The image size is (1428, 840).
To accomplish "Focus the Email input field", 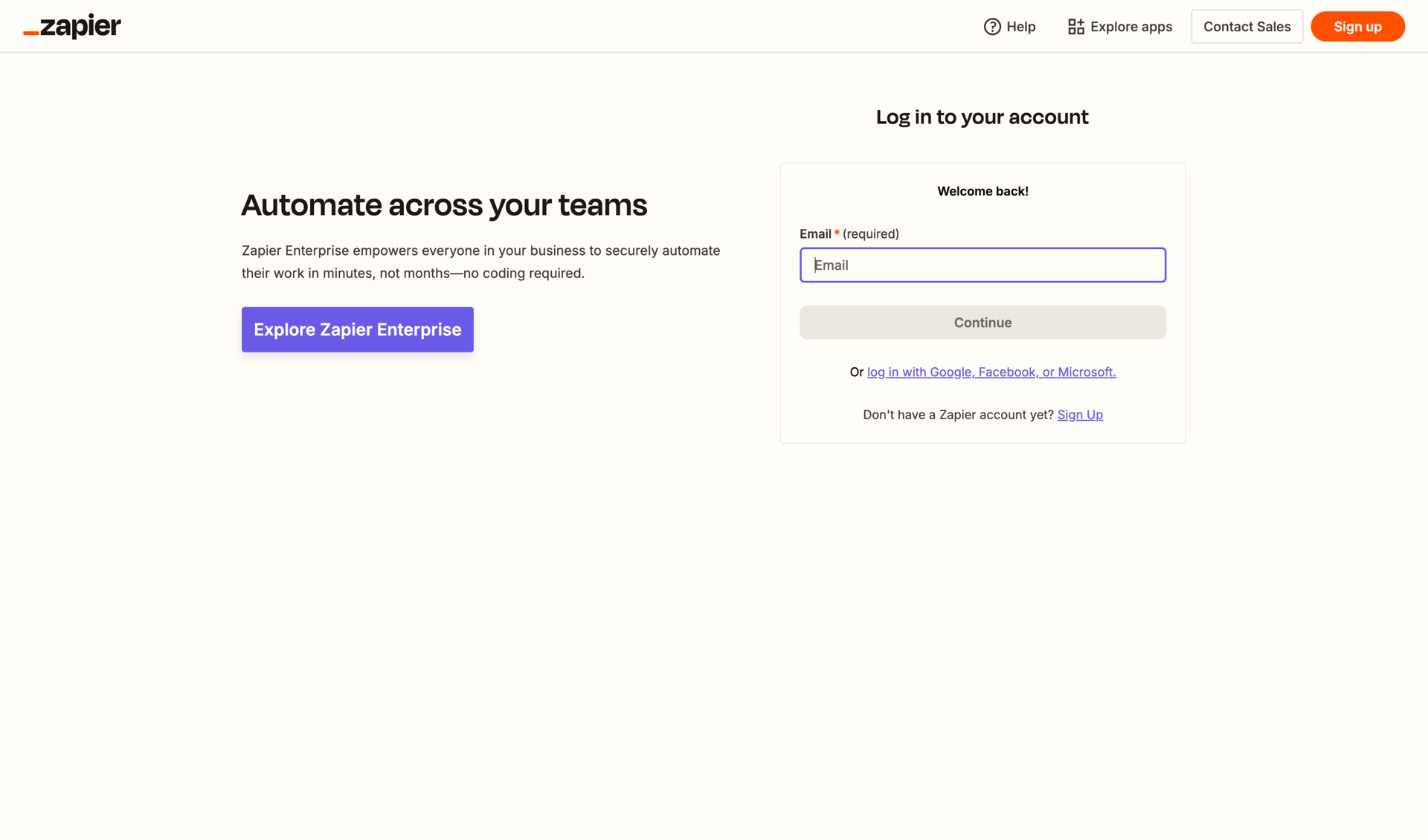I will coord(982,265).
